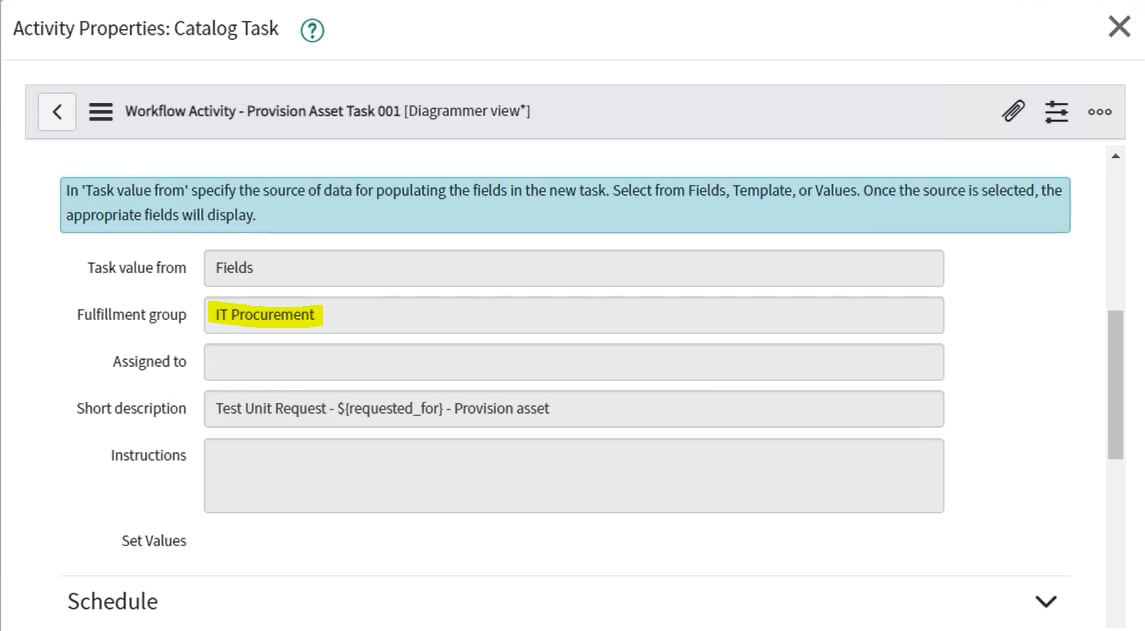
Task: Click inside the Assigned to field
Action: click(574, 361)
